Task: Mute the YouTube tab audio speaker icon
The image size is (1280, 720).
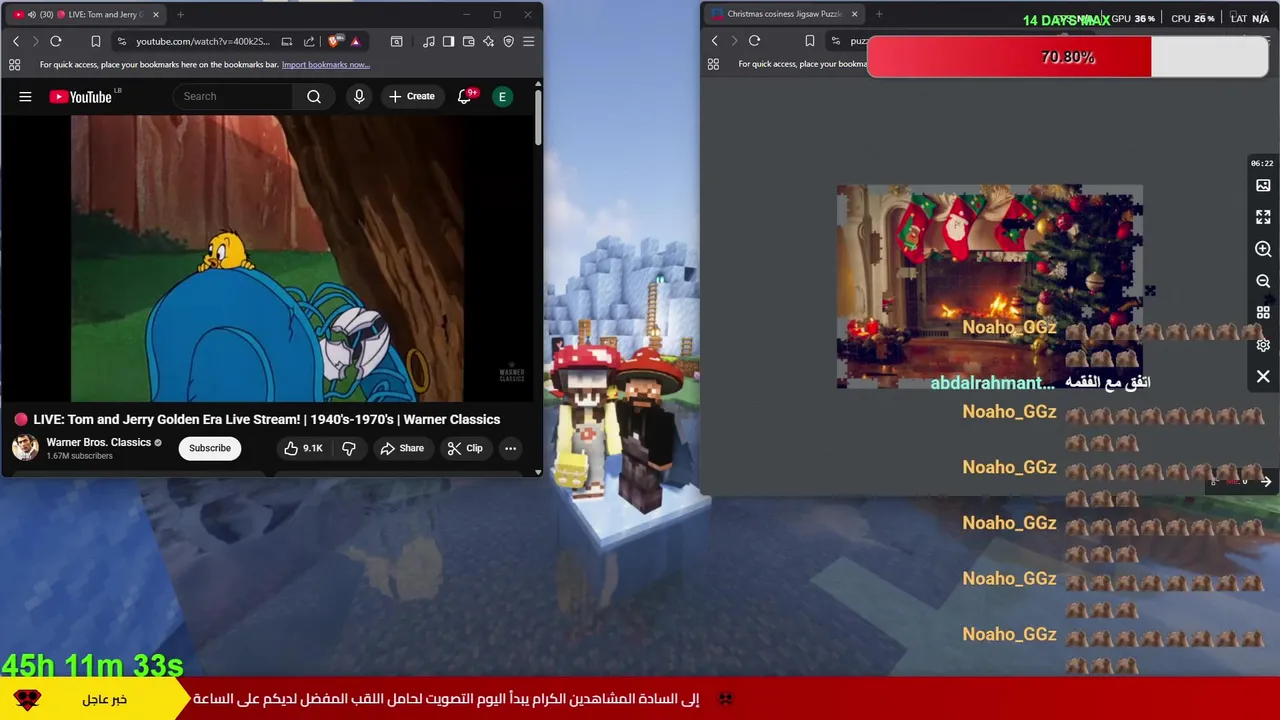Action: (x=31, y=15)
